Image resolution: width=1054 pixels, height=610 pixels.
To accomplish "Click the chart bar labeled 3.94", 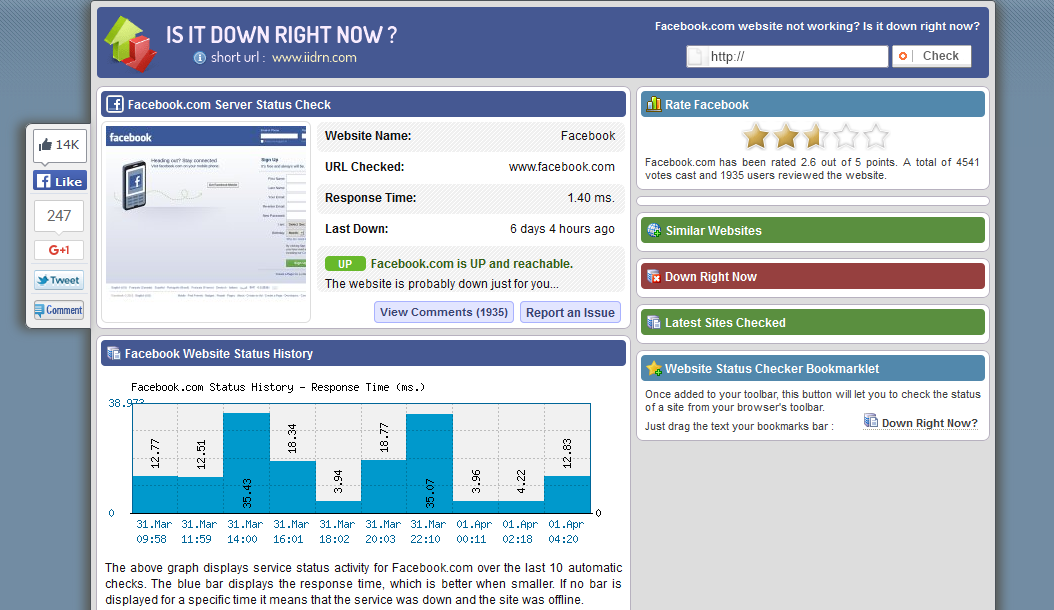I will [338, 507].
